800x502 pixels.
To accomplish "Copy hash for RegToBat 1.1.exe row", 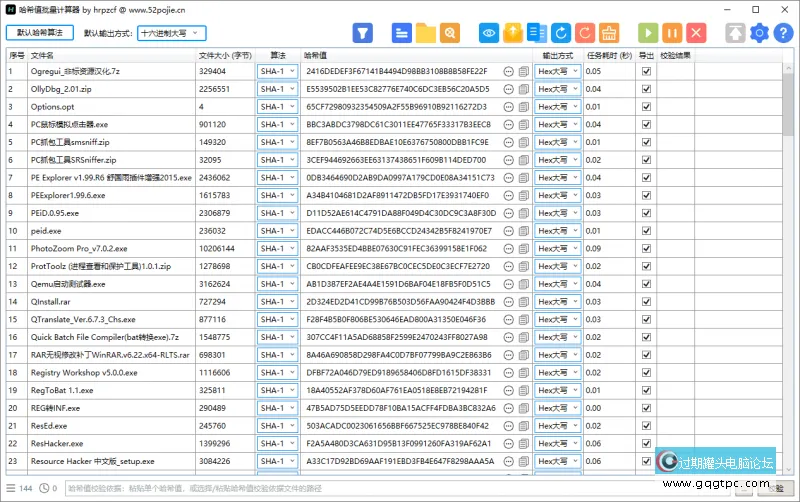I will [523, 391].
